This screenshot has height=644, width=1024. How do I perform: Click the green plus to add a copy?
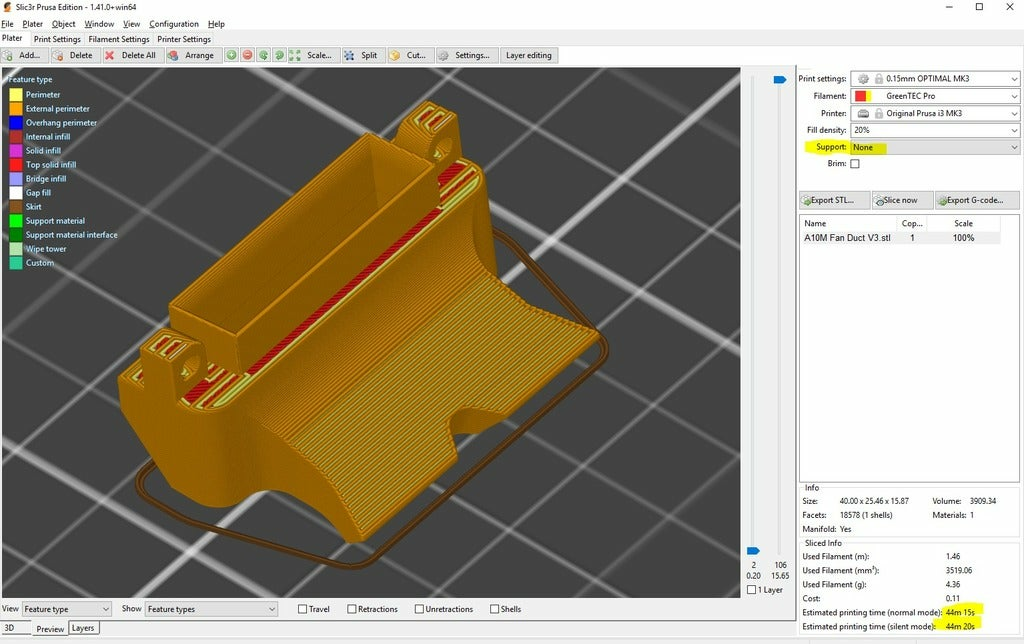tap(230, 55)
